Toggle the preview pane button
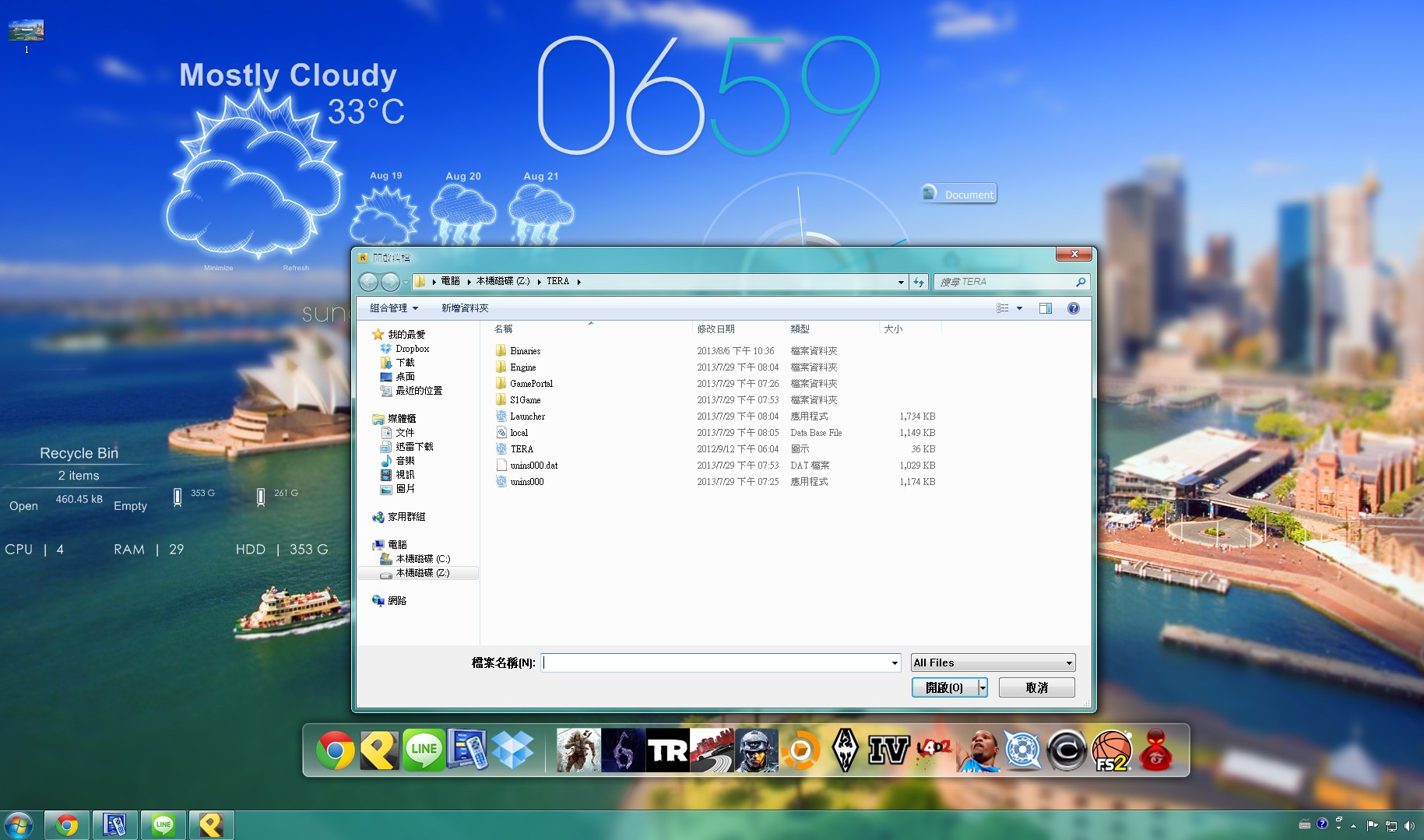This screenshot has width=1424, height=840. click(1045, 308)
